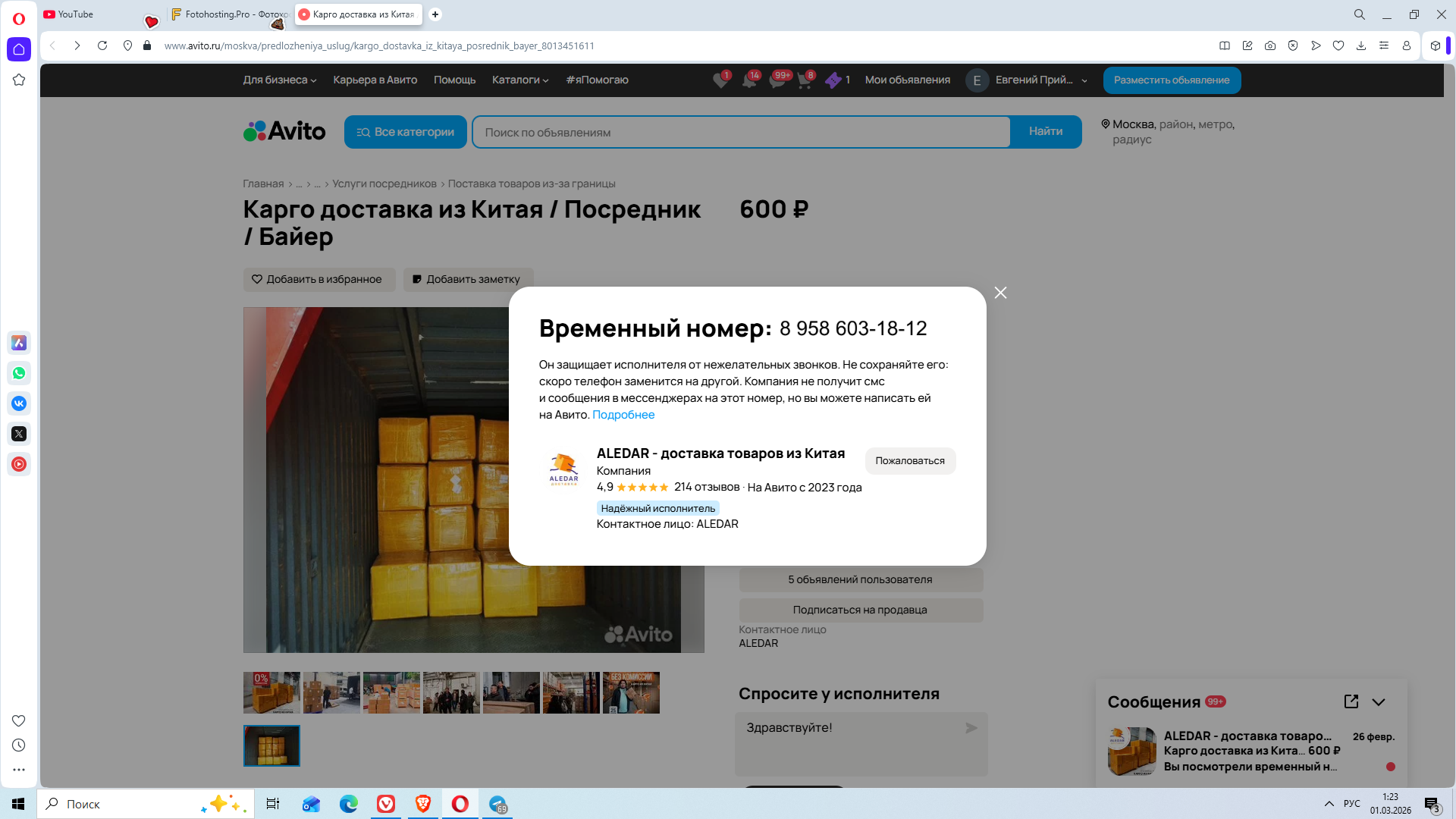Screen dimensions: 1456x819
Task: Launch Brave browser from taskbar
Action: pyautogui.click(x=423, y=804)
